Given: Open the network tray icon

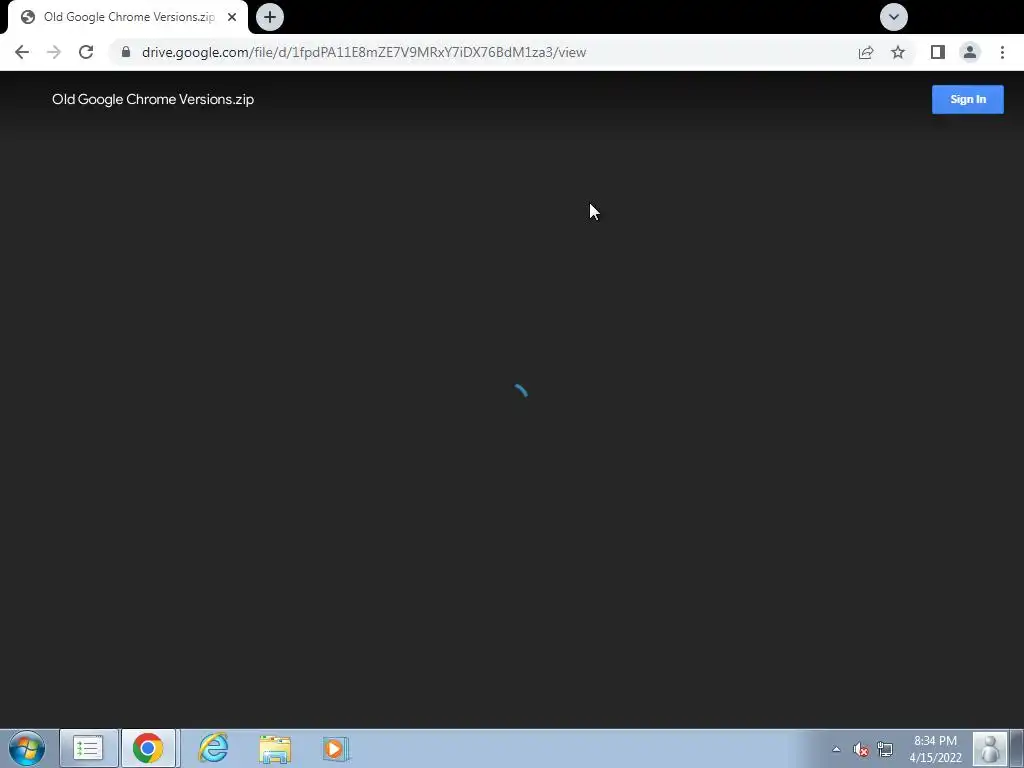Looking at the screenshot, I should coord(885,750).
